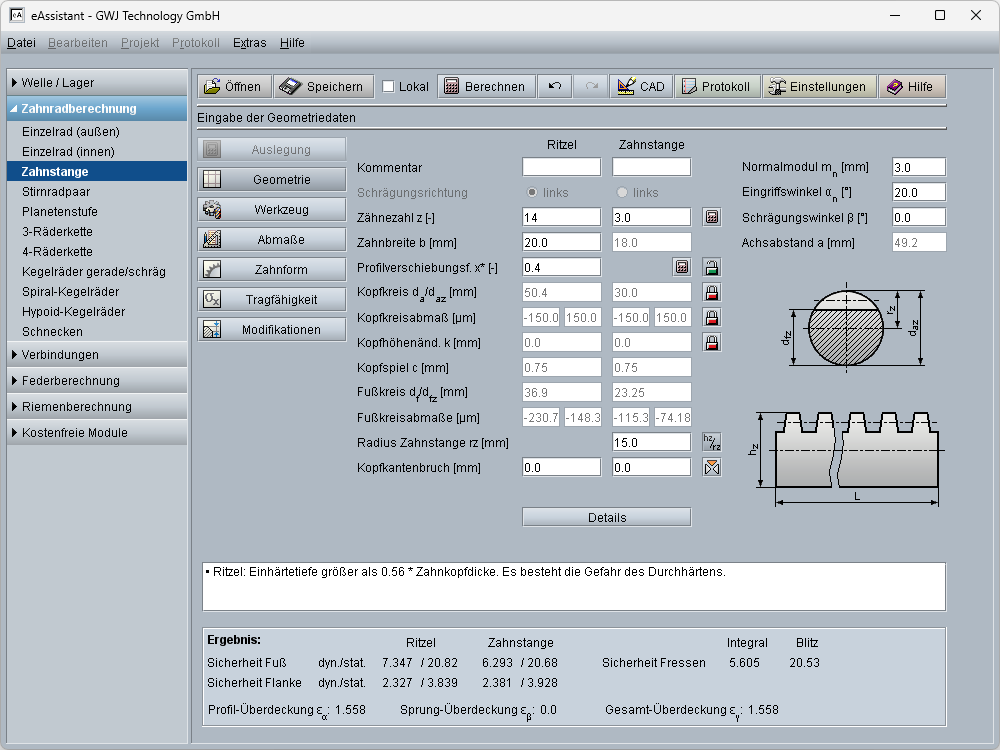Screen dimensions: 1000x750
Task: Unlock the Kopfkreis diameter lock icon
Action: (x=711, y=293)
